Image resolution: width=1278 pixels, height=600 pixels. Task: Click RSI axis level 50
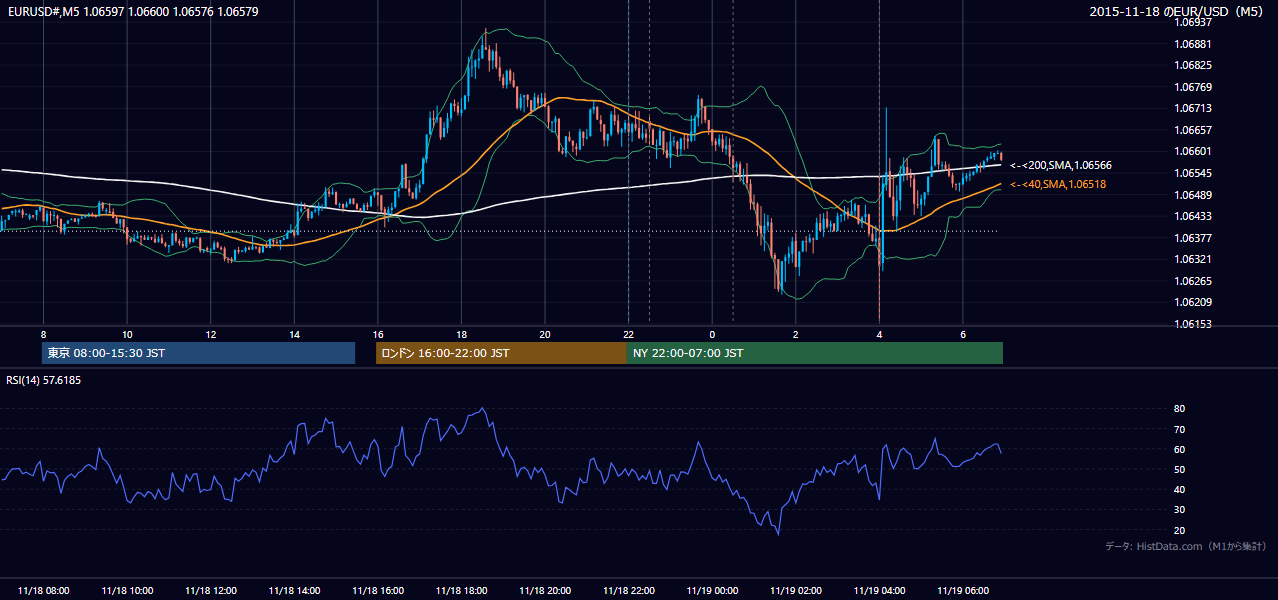(x=1179, y=469)
